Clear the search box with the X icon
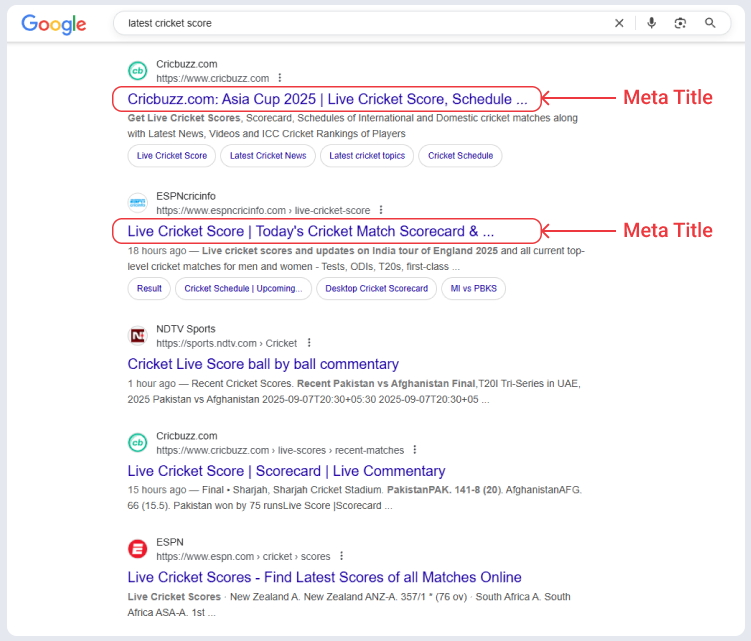The image size is (751, 641). (619, 23)
